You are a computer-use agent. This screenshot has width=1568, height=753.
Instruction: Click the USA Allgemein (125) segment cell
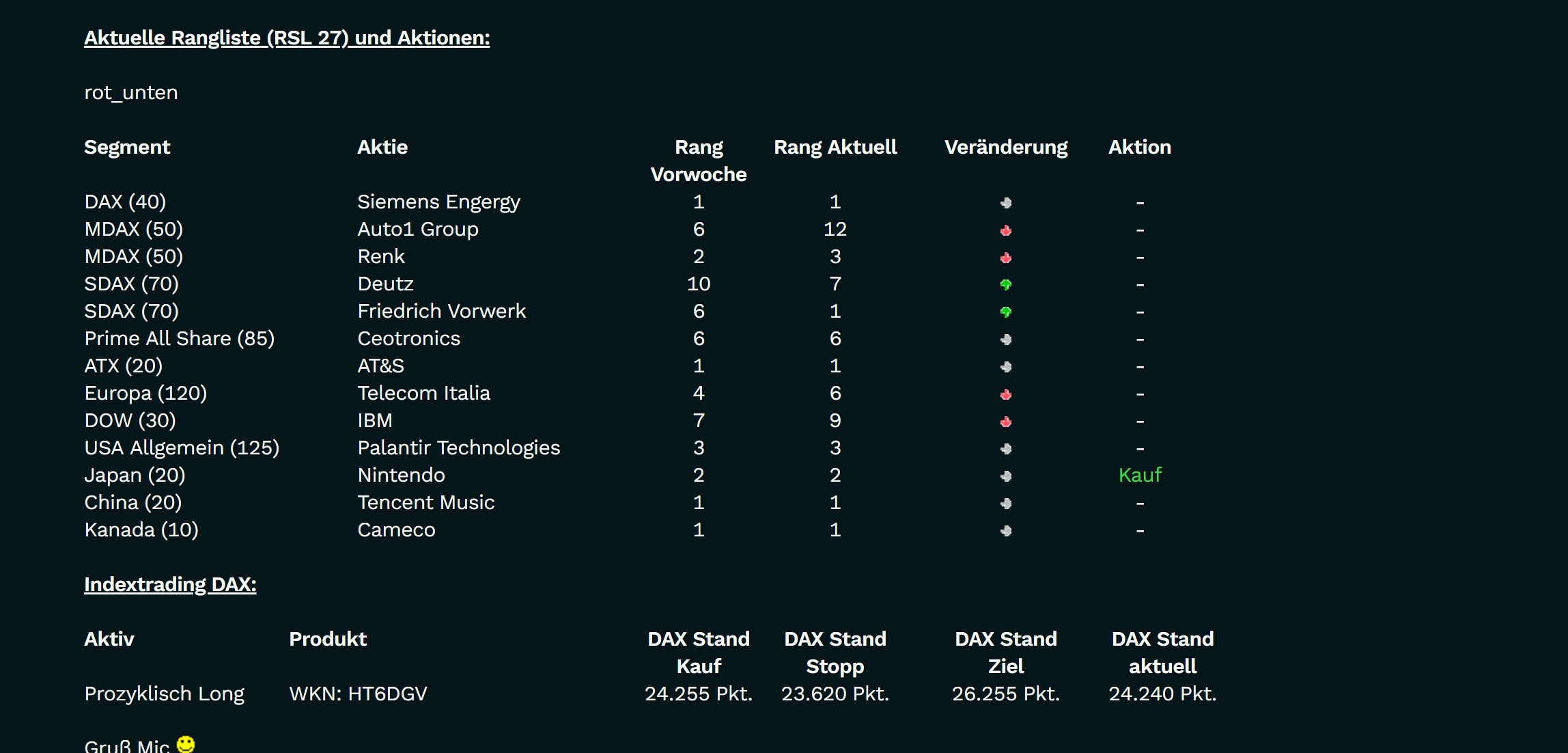point(182,448)
